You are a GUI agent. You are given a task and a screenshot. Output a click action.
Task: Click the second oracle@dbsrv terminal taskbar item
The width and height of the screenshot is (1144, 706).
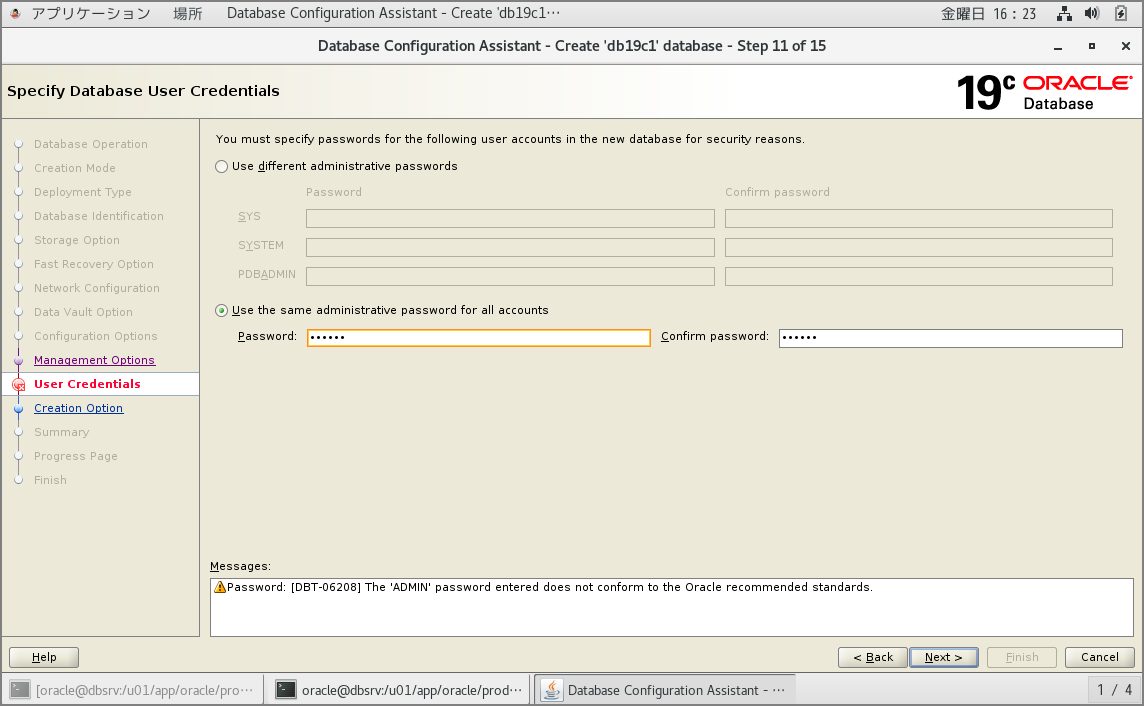tap(399, 689)
